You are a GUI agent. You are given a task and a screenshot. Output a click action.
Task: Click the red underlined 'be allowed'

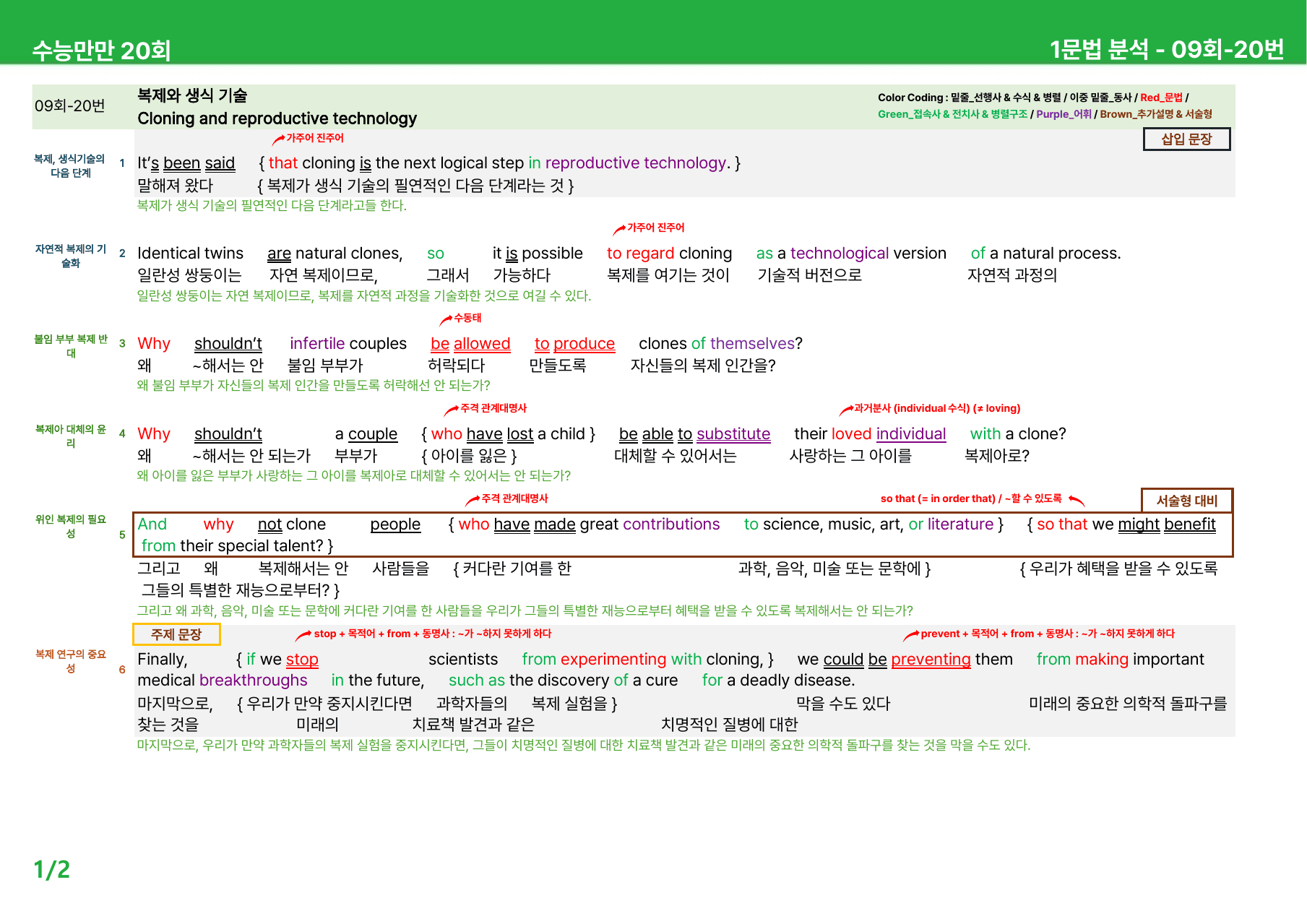tap(470, 344)
